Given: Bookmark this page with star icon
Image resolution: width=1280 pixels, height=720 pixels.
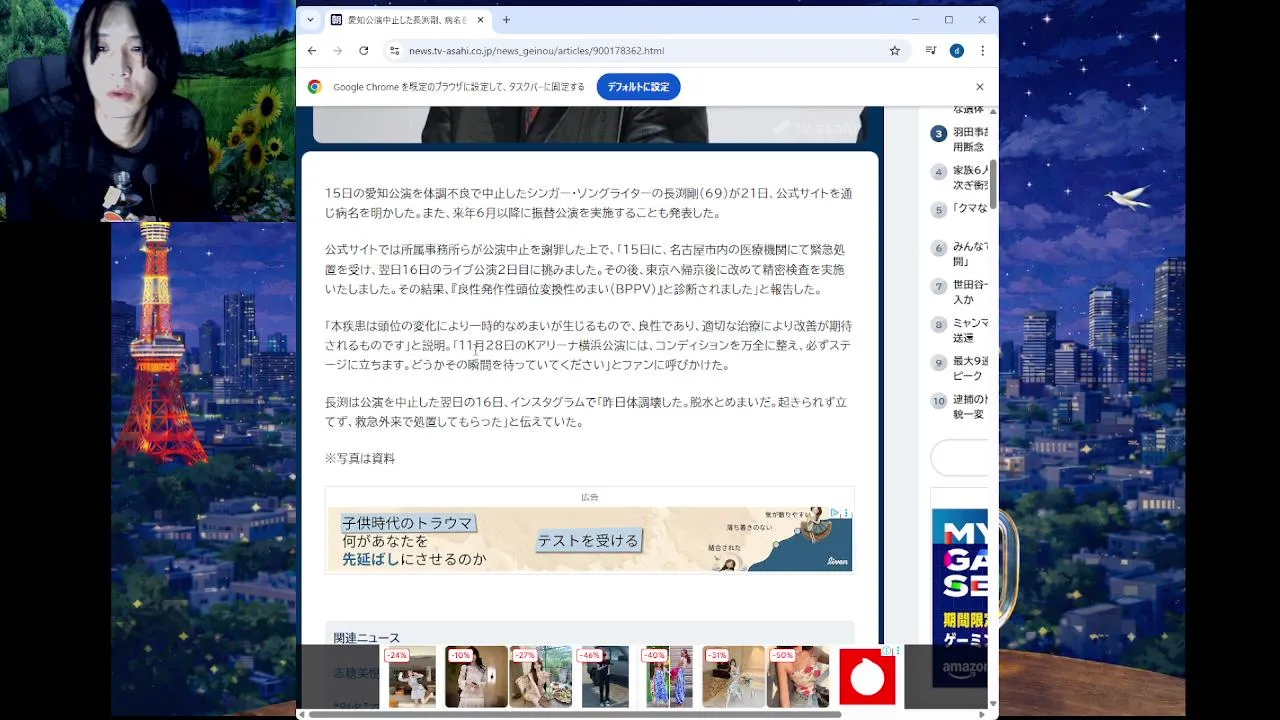Looking at the screenshot, I should (895, 51).
